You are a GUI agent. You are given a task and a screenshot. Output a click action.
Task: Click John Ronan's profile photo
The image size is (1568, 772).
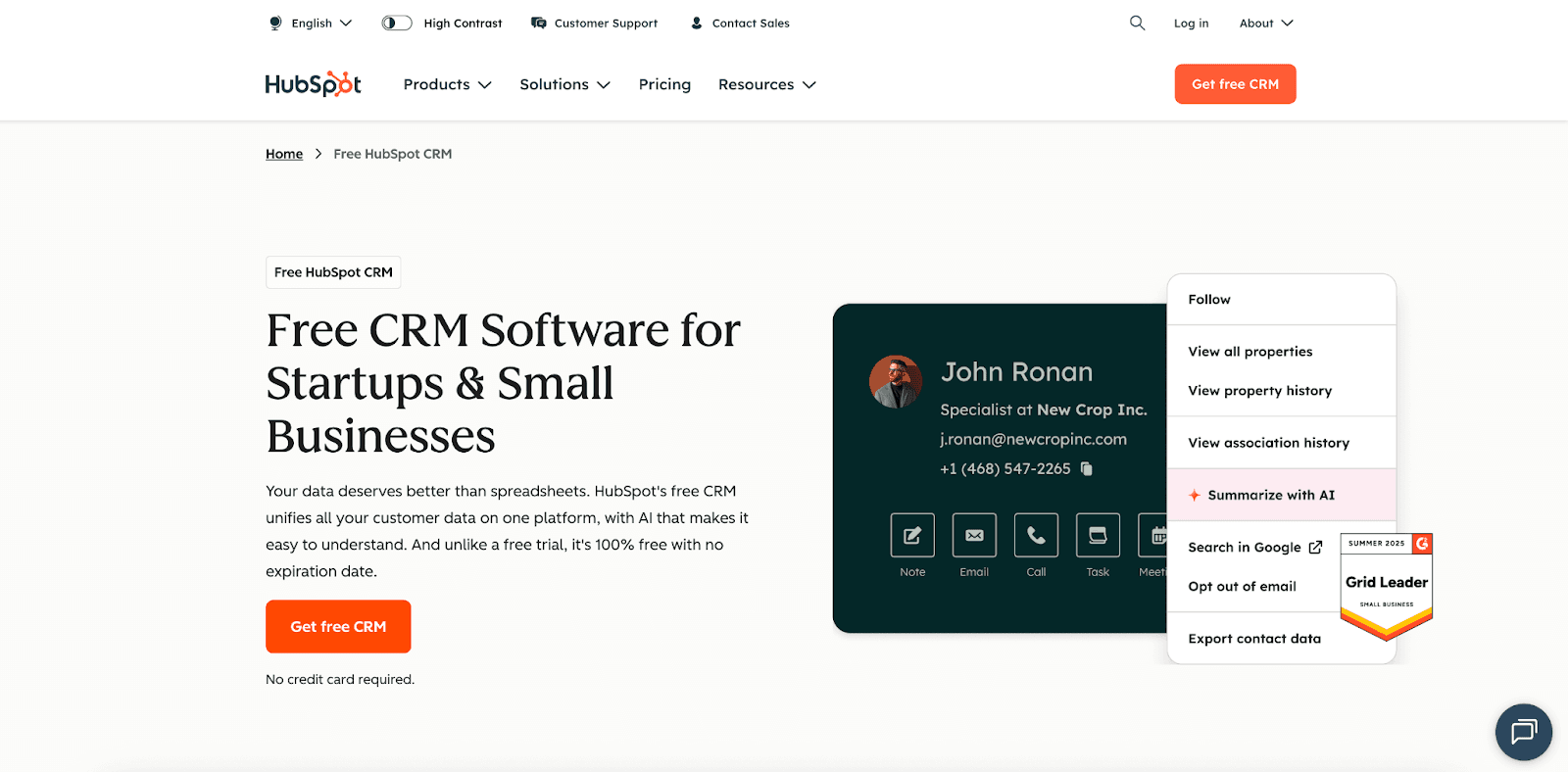click(896, 381)
